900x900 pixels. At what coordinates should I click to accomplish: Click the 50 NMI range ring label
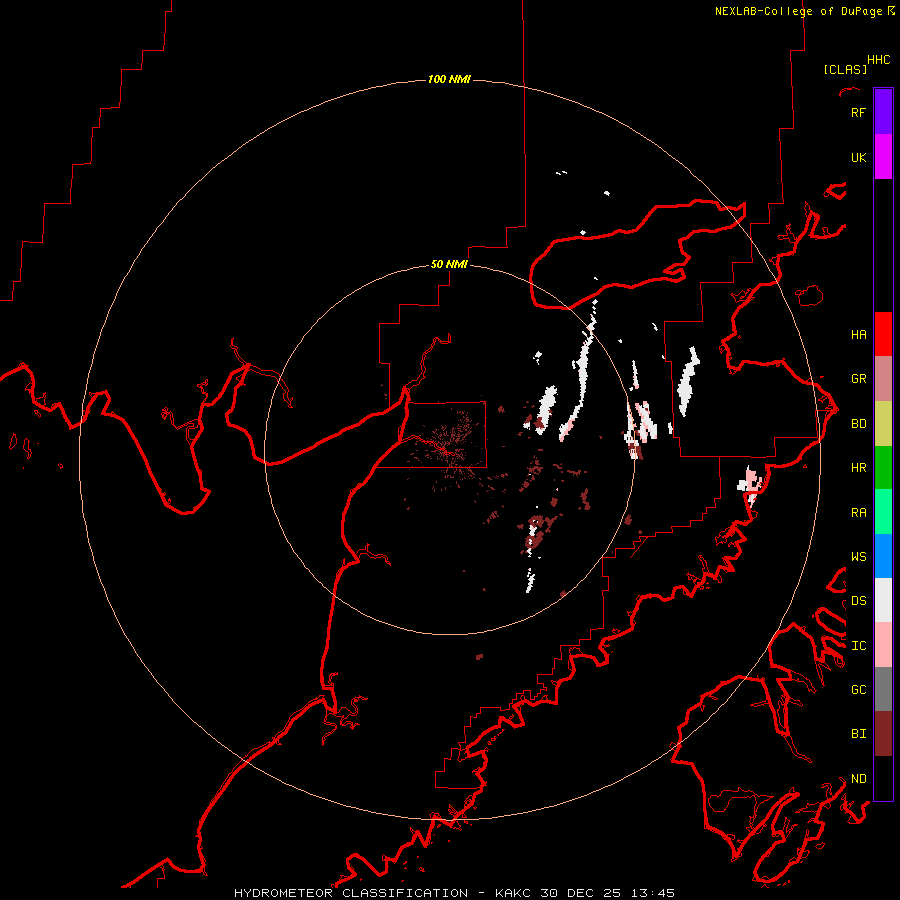coord(449,264)
